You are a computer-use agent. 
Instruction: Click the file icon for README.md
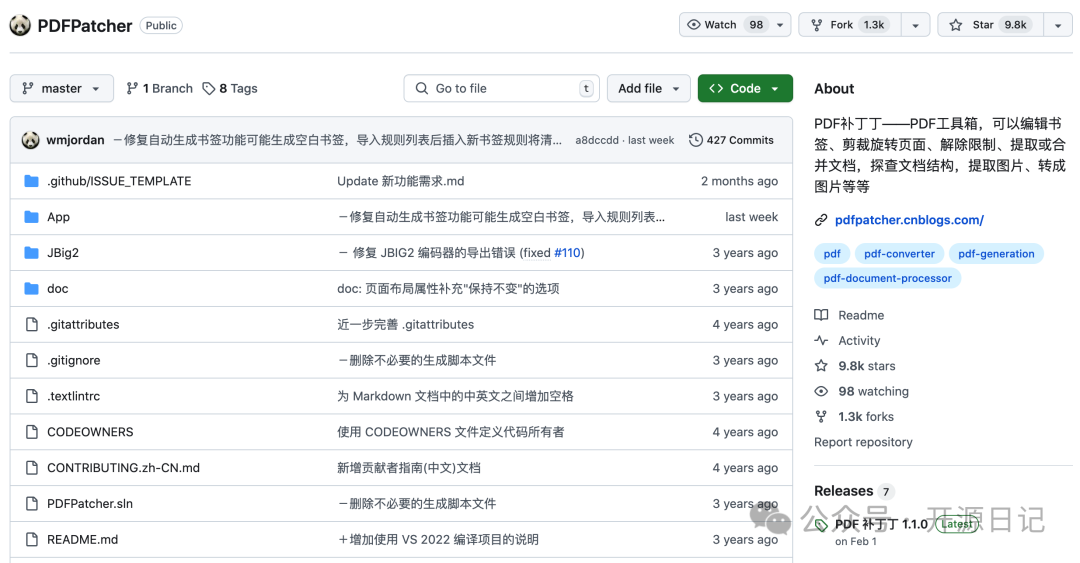[x=31, y=540]
